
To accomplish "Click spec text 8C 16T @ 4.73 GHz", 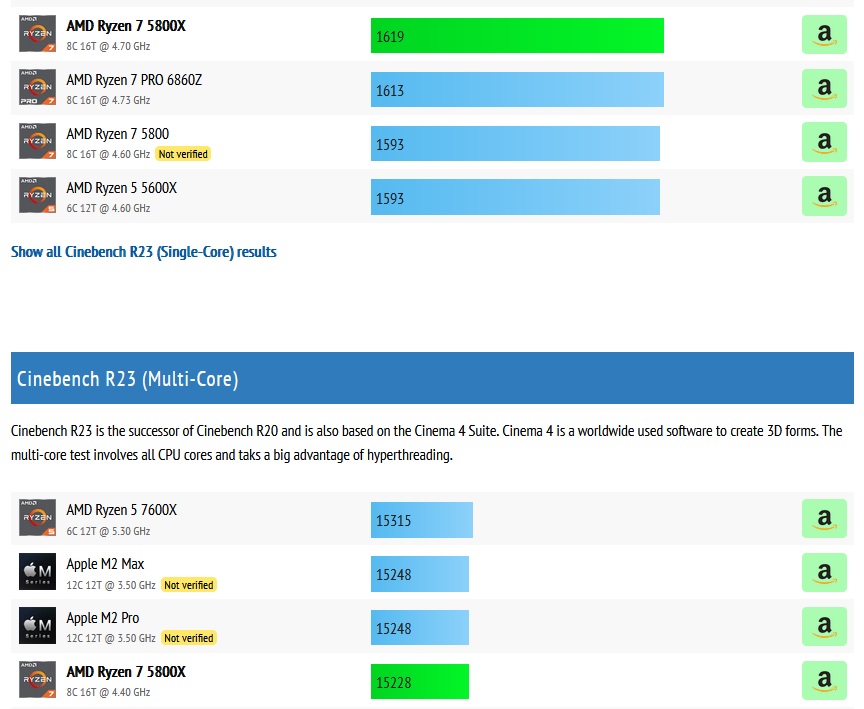I will [x=108, y=100].
